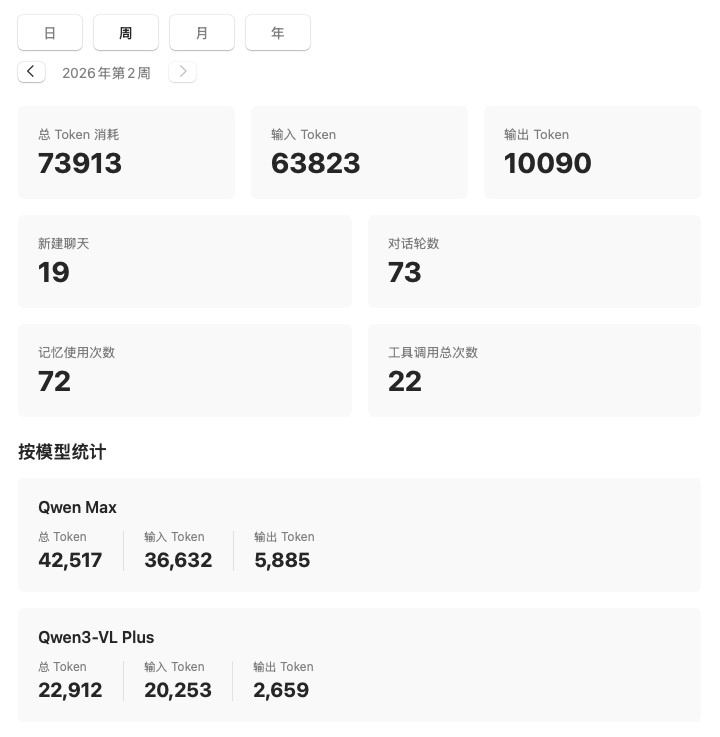
Task: Open the 对话轮数 statistic card
Action: 534,261
